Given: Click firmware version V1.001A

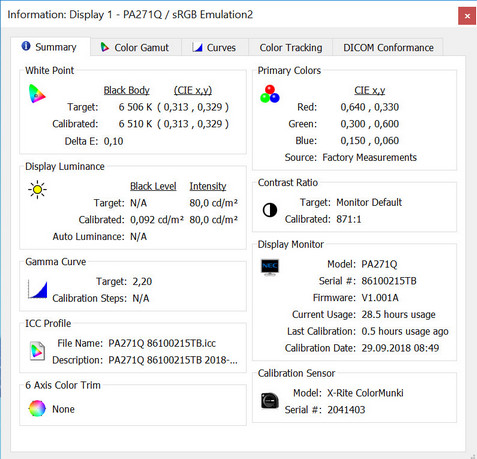Looking at the screenshot, I should coord(380,298).
